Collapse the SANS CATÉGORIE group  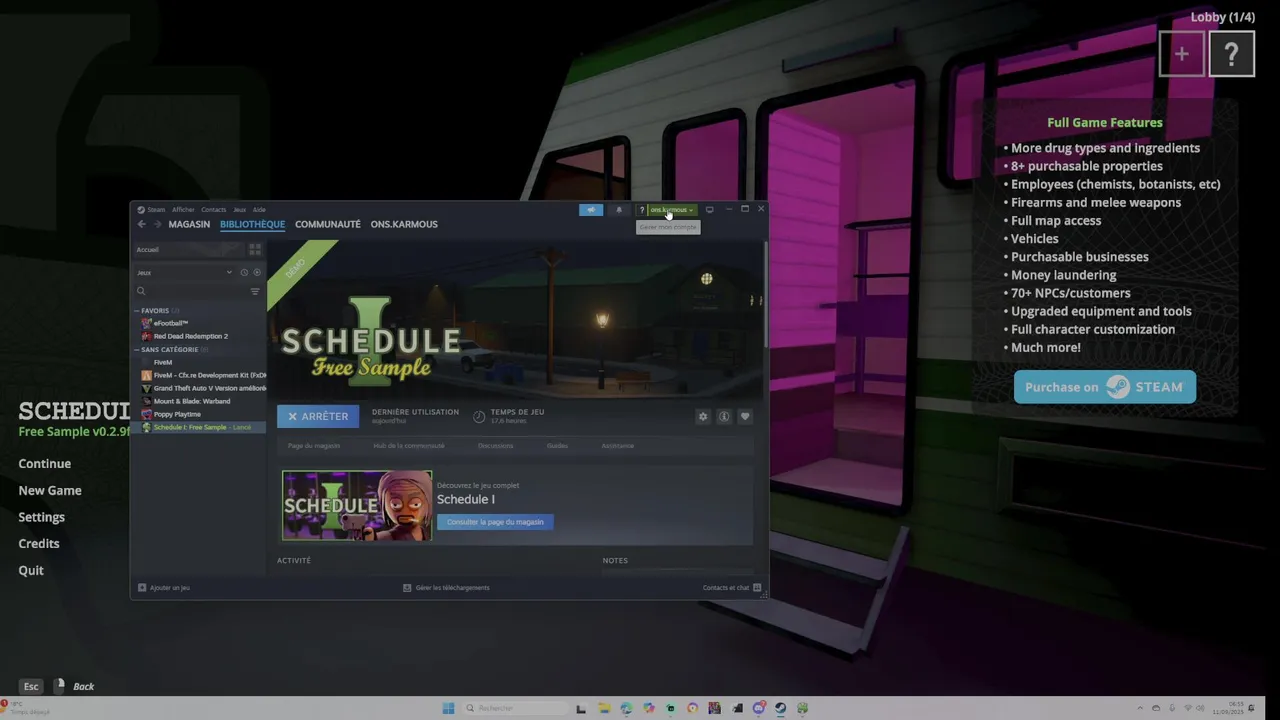point(171,350)
